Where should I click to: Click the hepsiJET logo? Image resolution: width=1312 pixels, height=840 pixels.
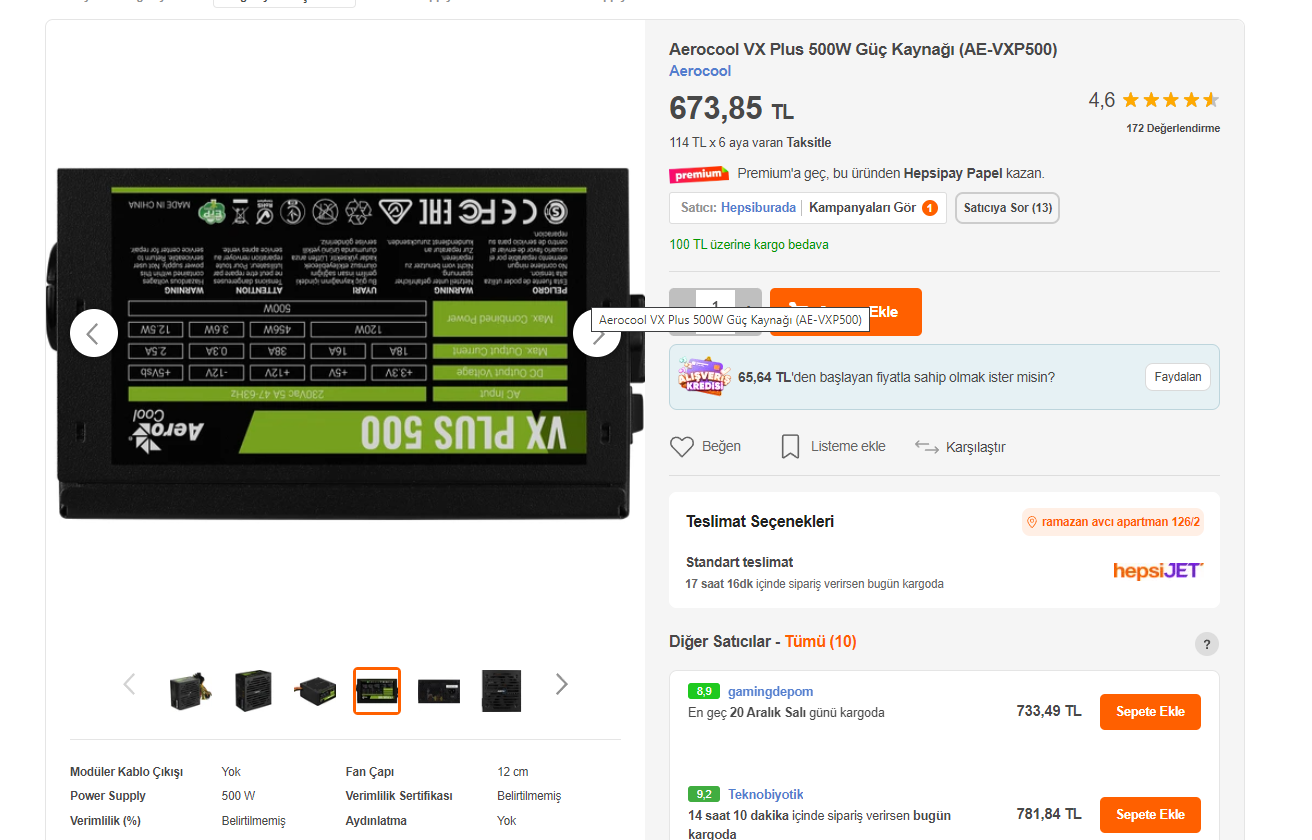pos(1158,570)
